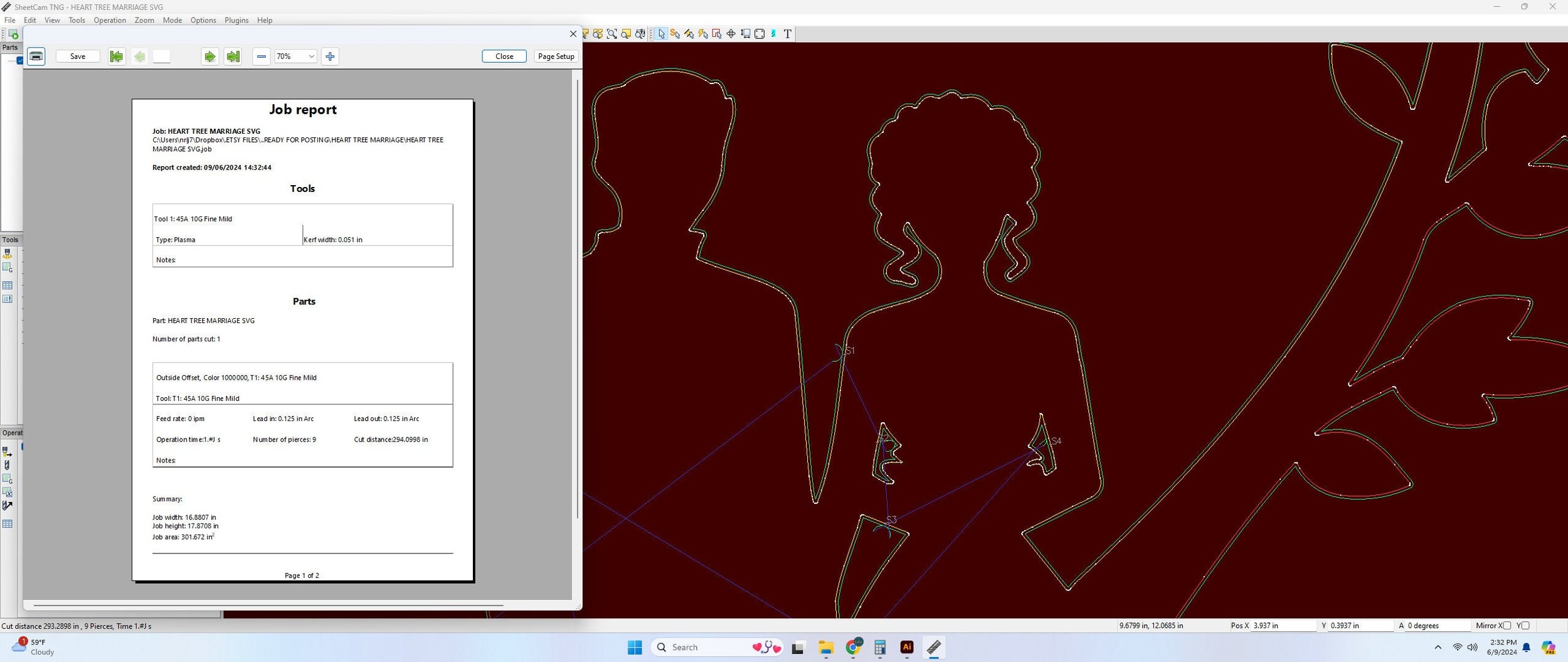Click the Pos X input field
Image resolution: width=1568 pixels, height=662 pixels.
click(1283, 626)
